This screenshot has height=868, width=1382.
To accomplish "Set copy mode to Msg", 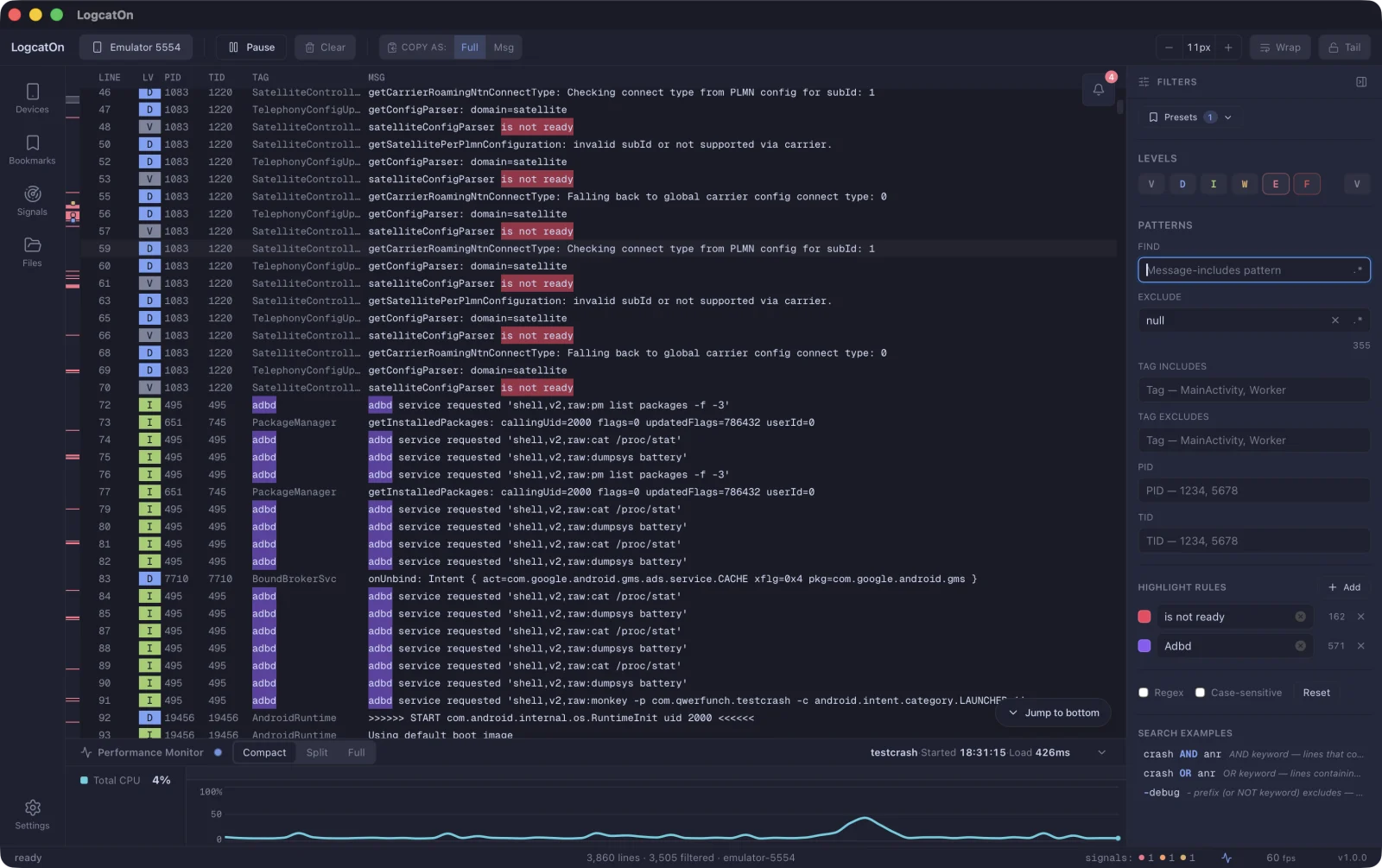I will [504, 48].
